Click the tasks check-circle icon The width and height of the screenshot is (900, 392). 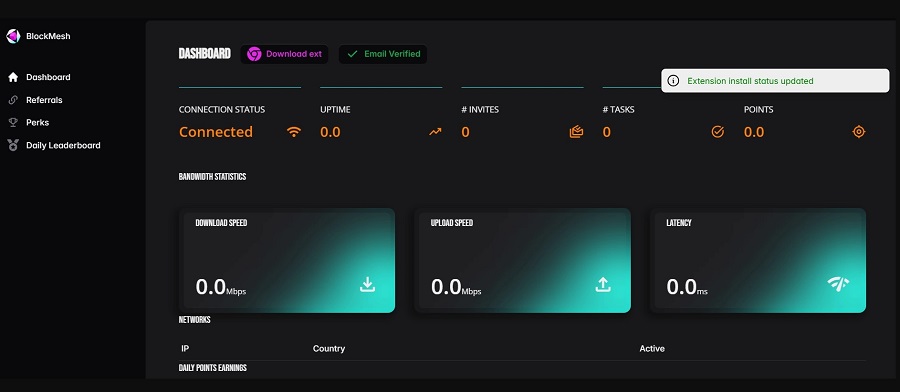click(x=717, y=132)
